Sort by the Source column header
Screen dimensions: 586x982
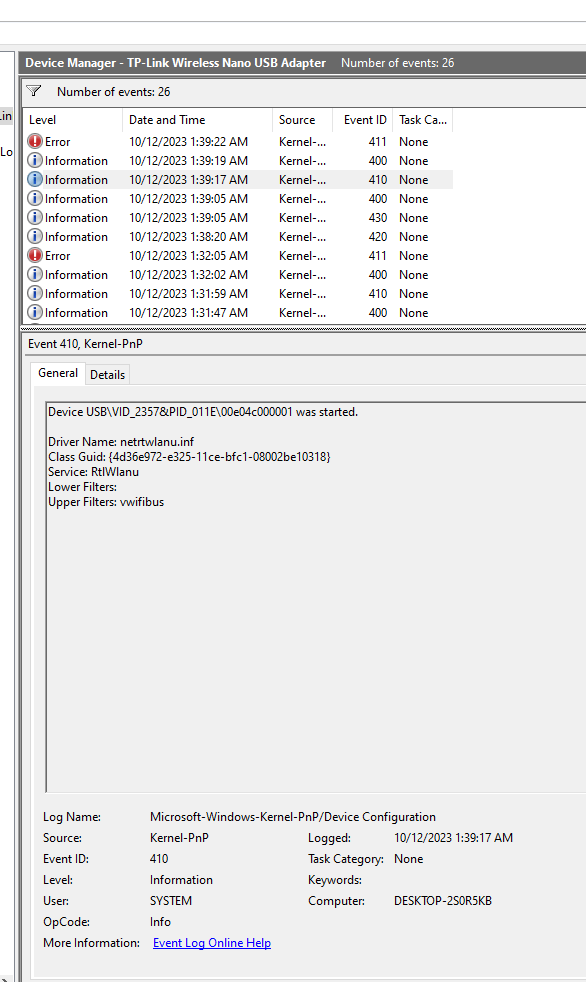(x=302, y=120)
